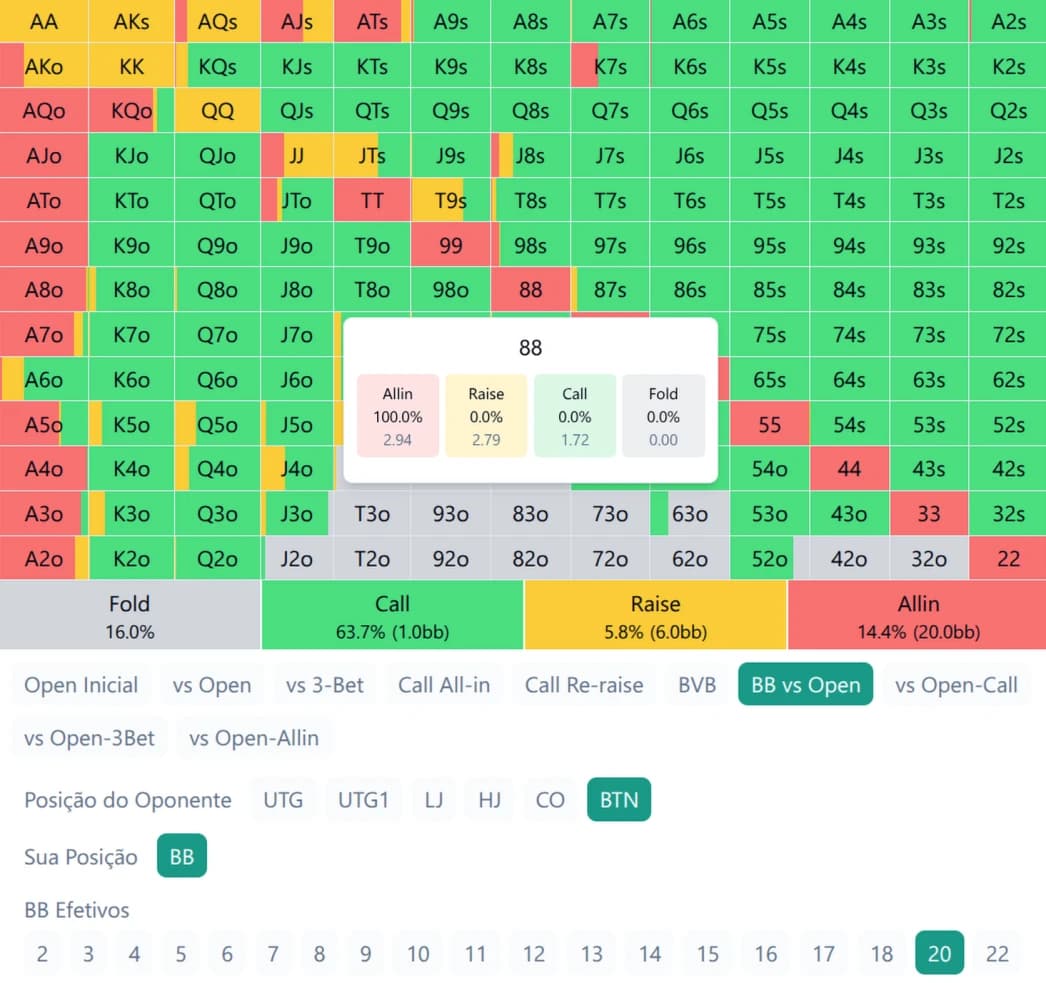
Task: Choose 22 effective big blinds
Action: click(997, 953)
